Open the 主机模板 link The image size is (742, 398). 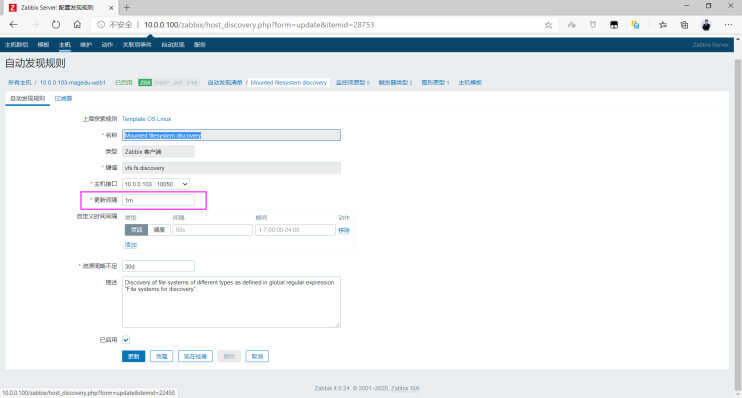pos(470,82)
